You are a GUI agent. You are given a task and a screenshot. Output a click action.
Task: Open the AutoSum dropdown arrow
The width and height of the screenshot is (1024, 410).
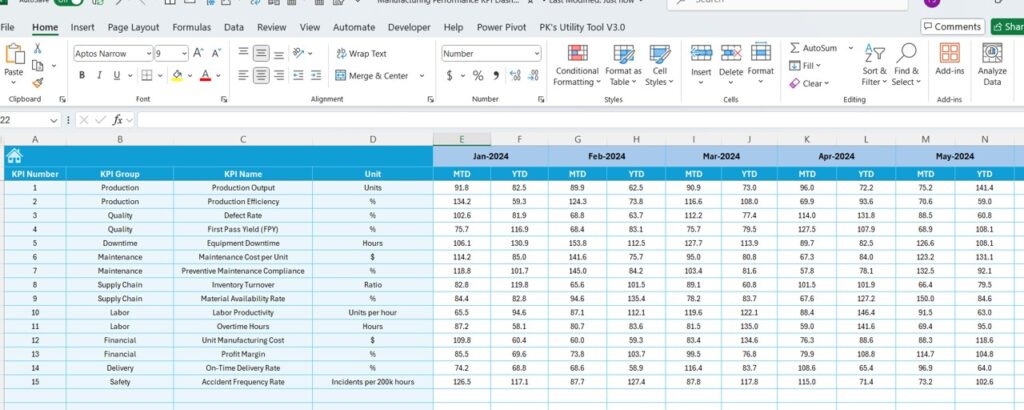pos(850,48)
